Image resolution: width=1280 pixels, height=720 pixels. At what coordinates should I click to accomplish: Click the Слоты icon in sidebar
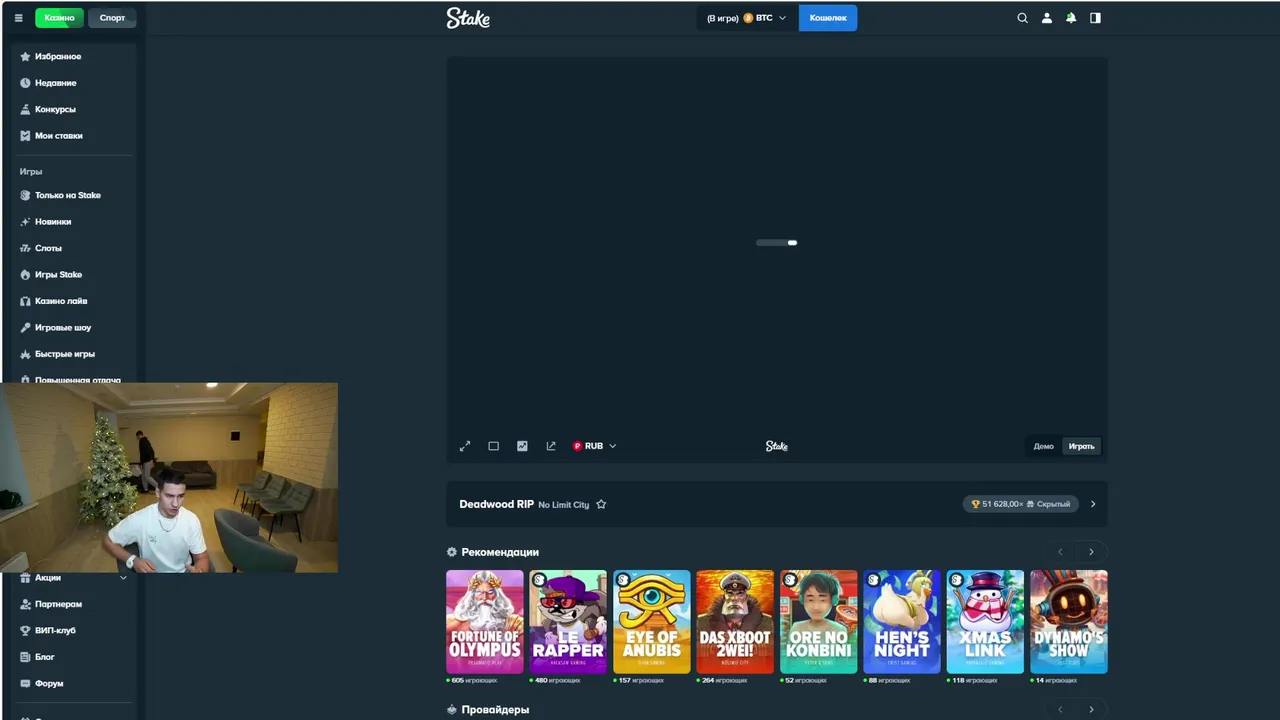(x=26, y=248)
